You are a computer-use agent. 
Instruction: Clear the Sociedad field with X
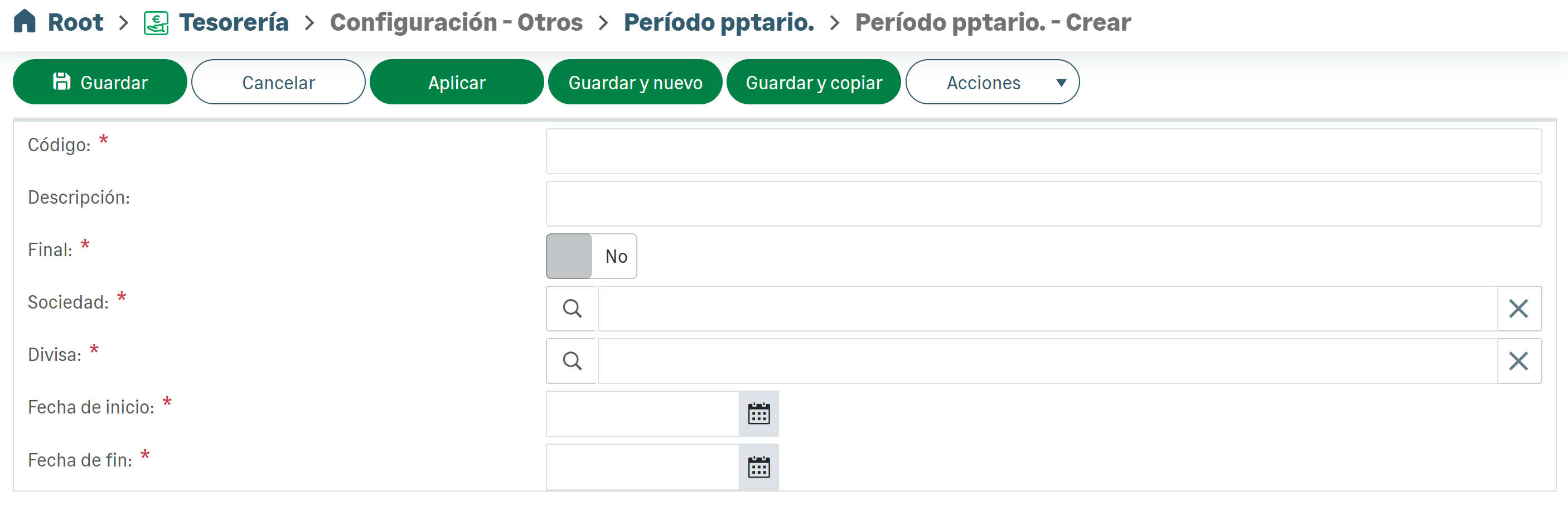1518,308
